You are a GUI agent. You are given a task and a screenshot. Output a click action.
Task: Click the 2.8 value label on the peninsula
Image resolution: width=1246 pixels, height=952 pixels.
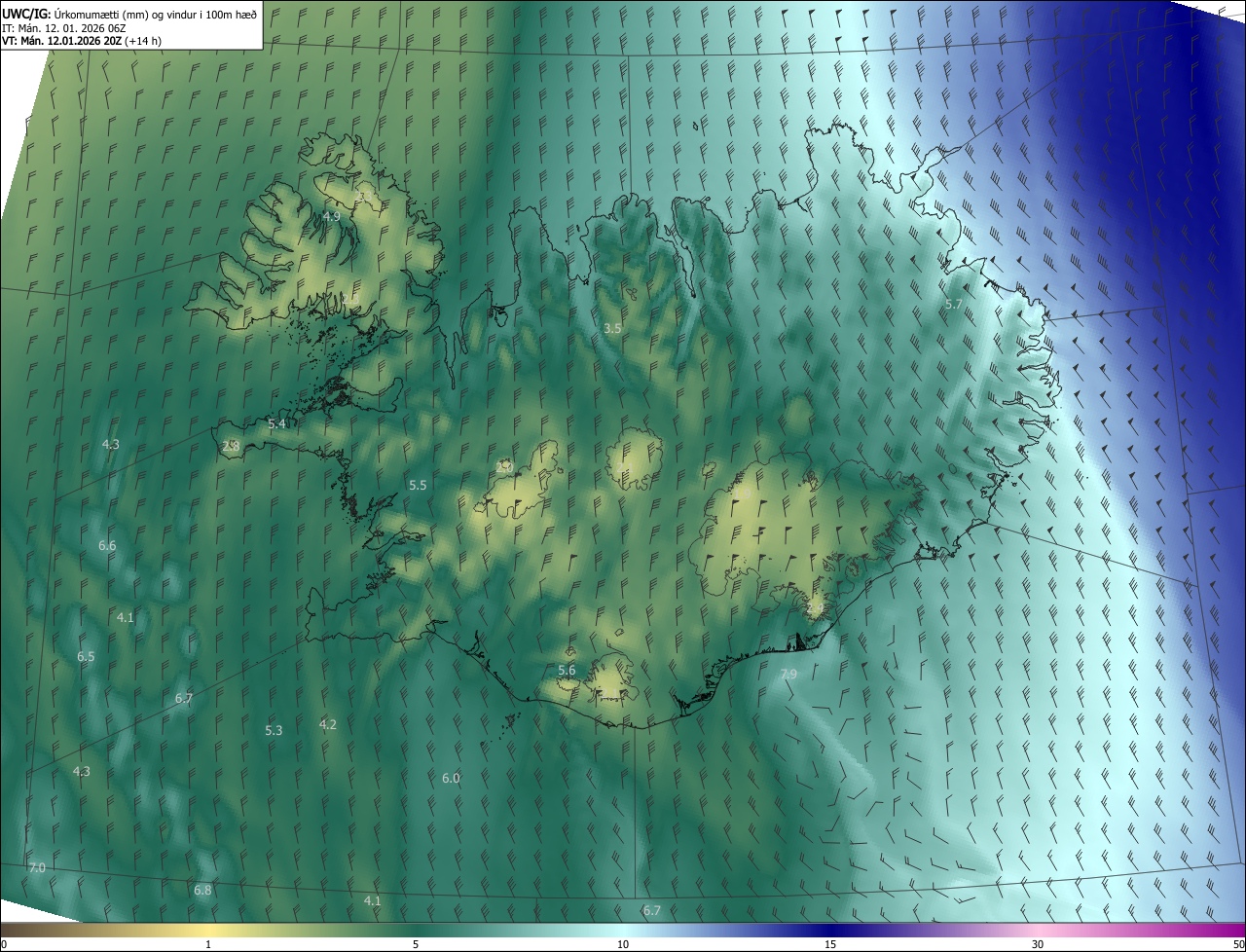click(231, 446)
